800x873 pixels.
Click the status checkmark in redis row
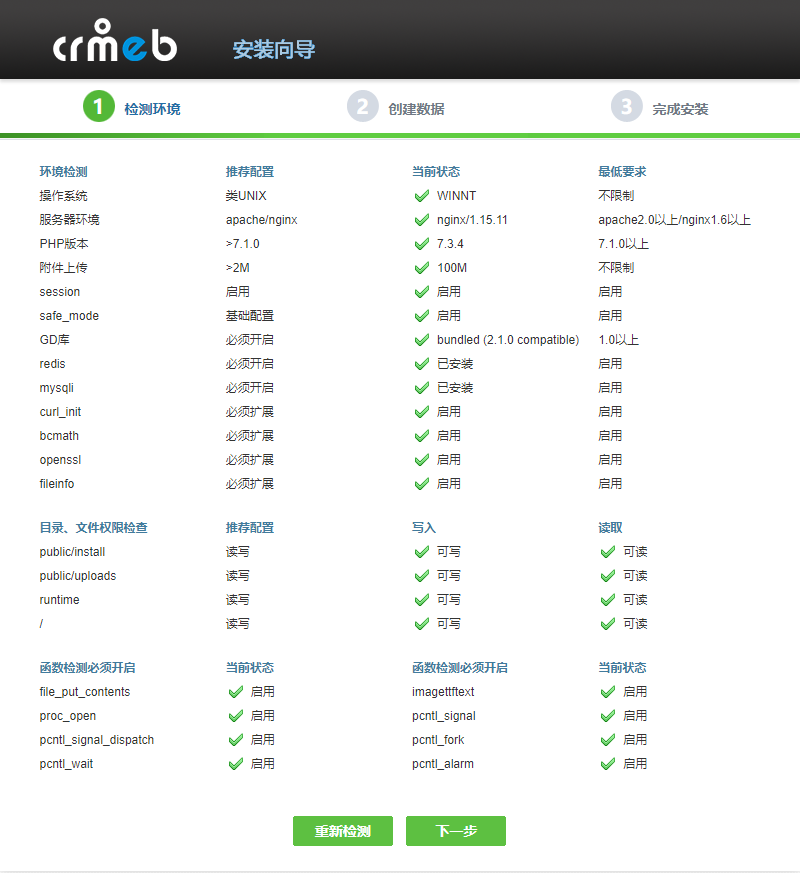(x=422, y=364)
